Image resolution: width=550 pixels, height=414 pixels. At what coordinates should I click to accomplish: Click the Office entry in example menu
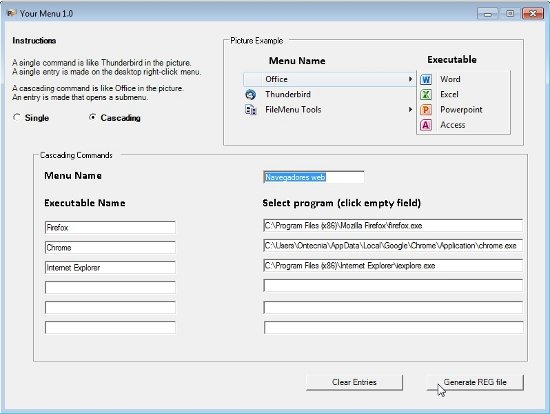click(329, 79)
